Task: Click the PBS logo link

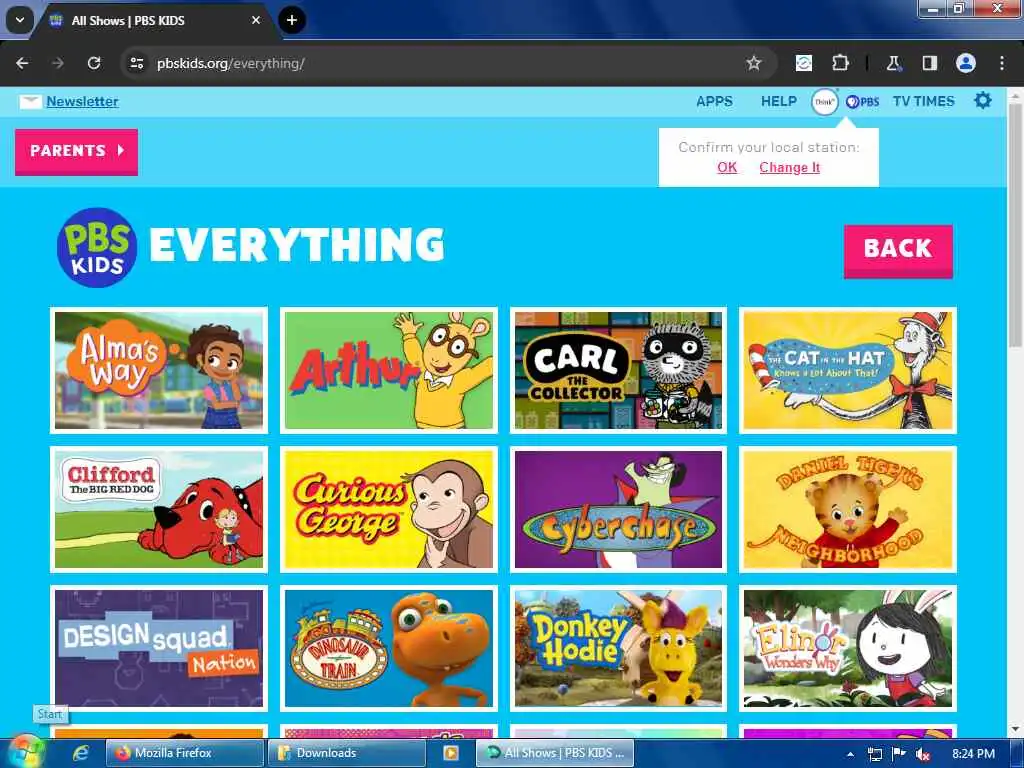Action: pyautogui.click(x=862, y=102)
